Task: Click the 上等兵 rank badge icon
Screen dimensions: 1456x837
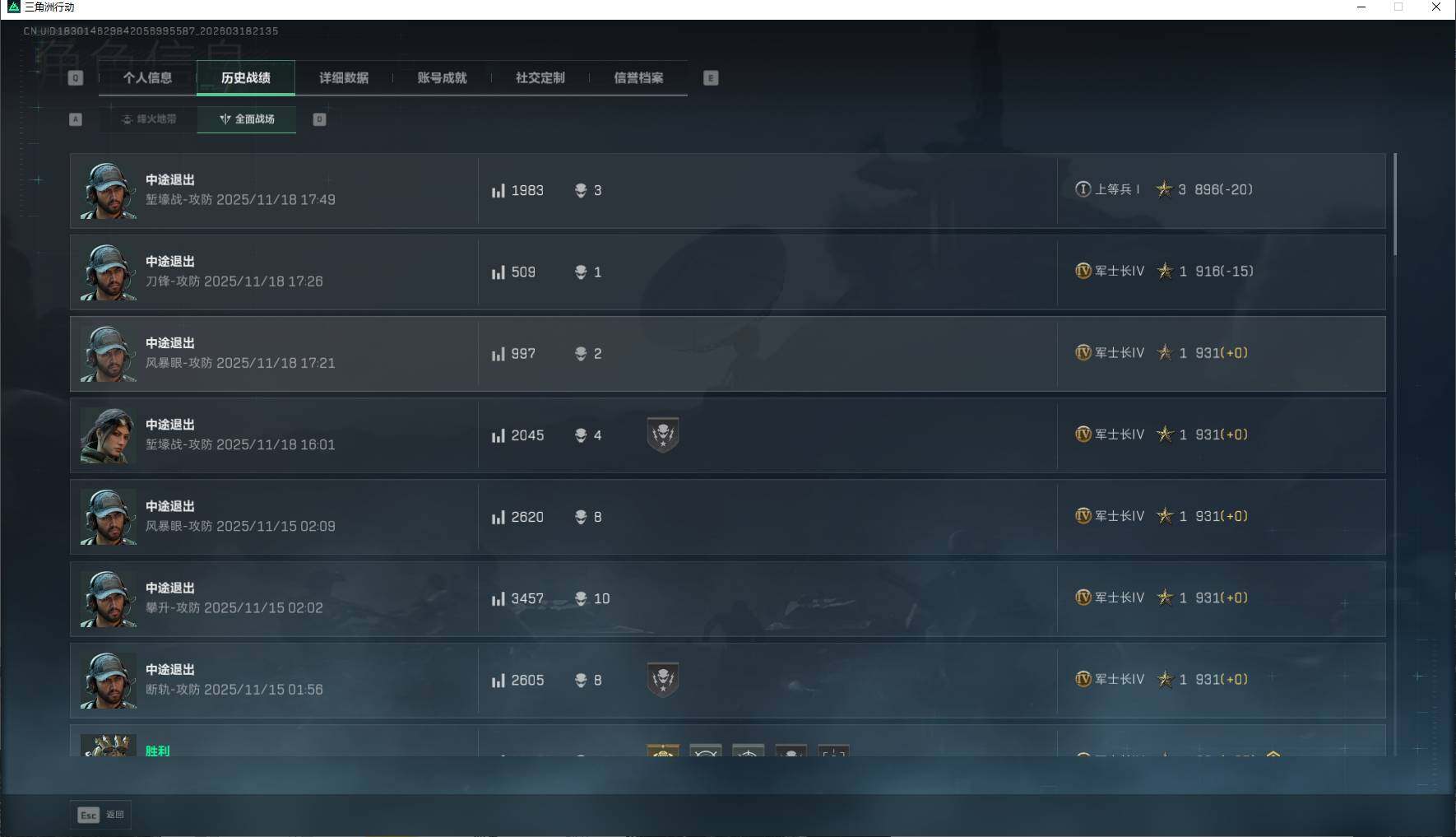Action: [1083, 189]
